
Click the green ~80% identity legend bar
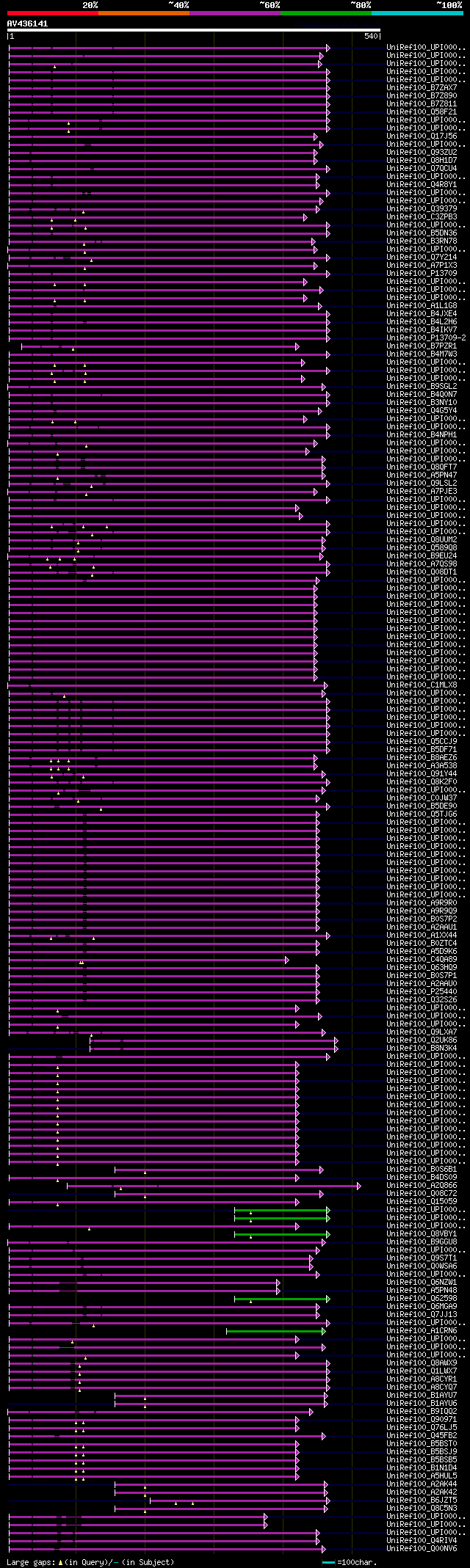[326, 12]
